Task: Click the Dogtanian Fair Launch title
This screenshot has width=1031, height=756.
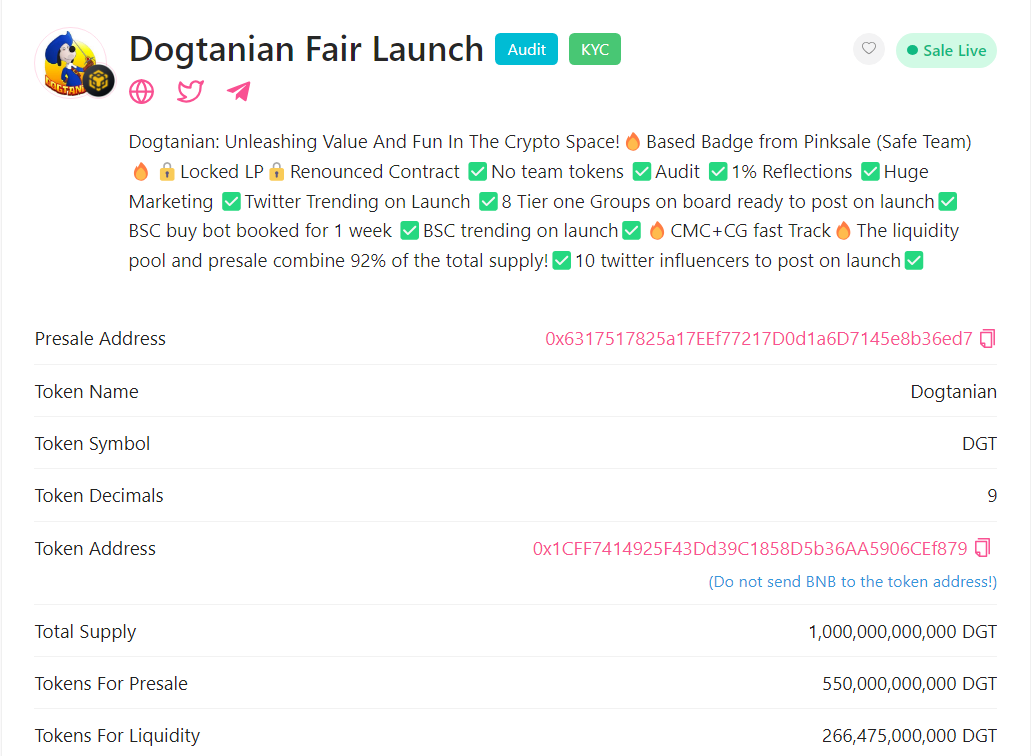Action: pyautogui.click(x=306, y=49)
